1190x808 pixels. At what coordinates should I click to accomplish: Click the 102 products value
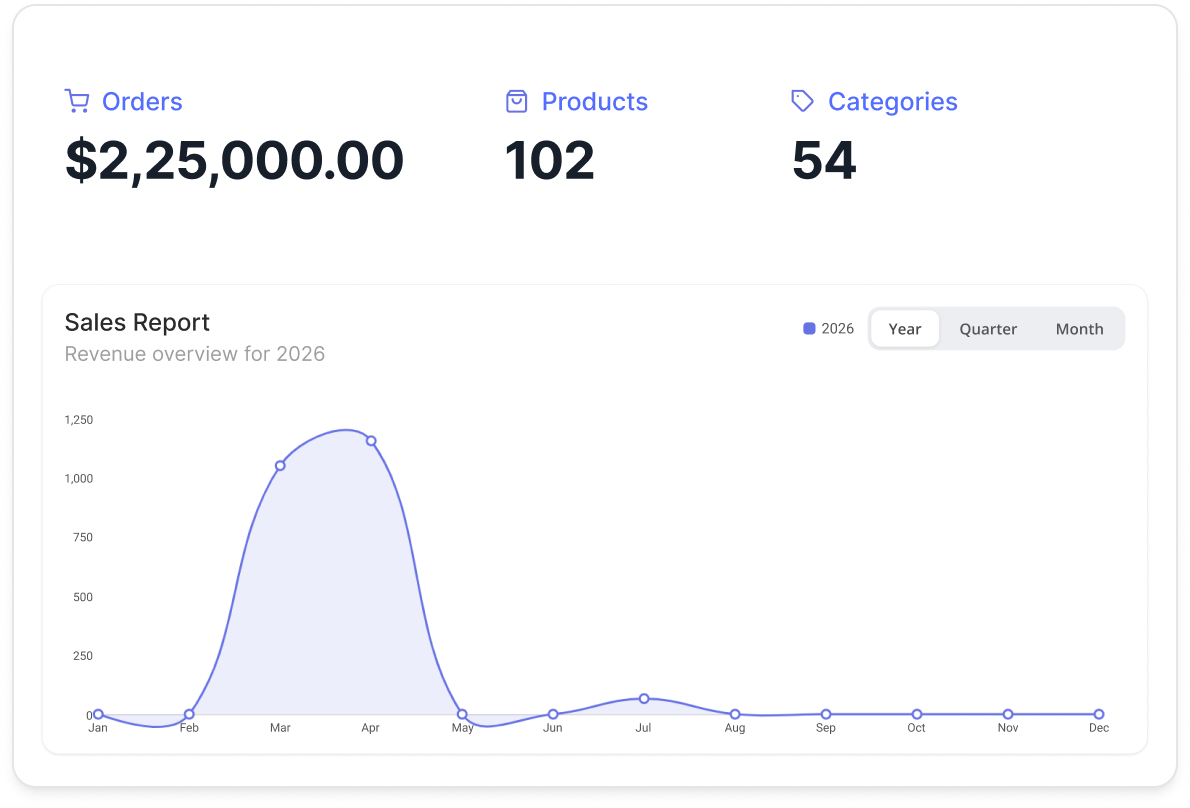(x=549, y=161)
